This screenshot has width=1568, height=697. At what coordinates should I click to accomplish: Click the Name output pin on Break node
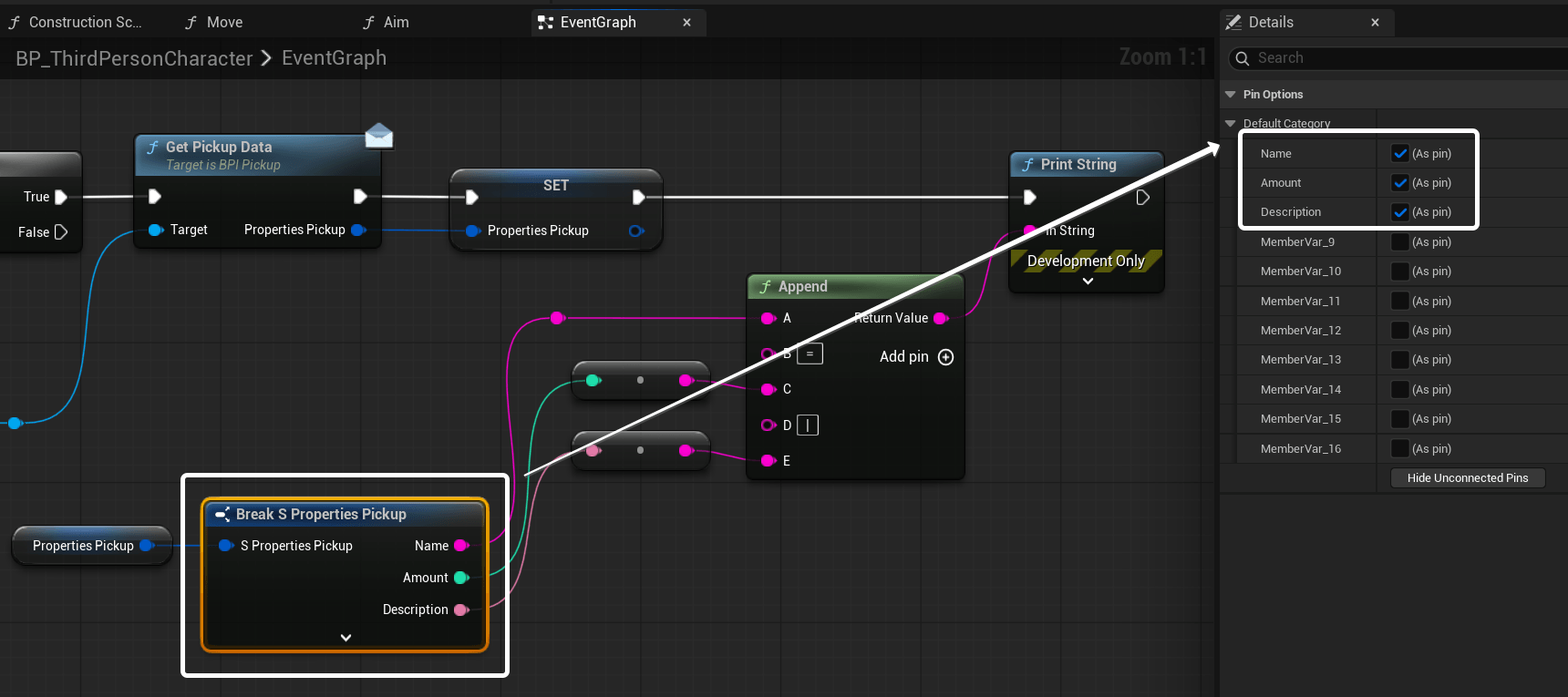click(x=461, y=546)
